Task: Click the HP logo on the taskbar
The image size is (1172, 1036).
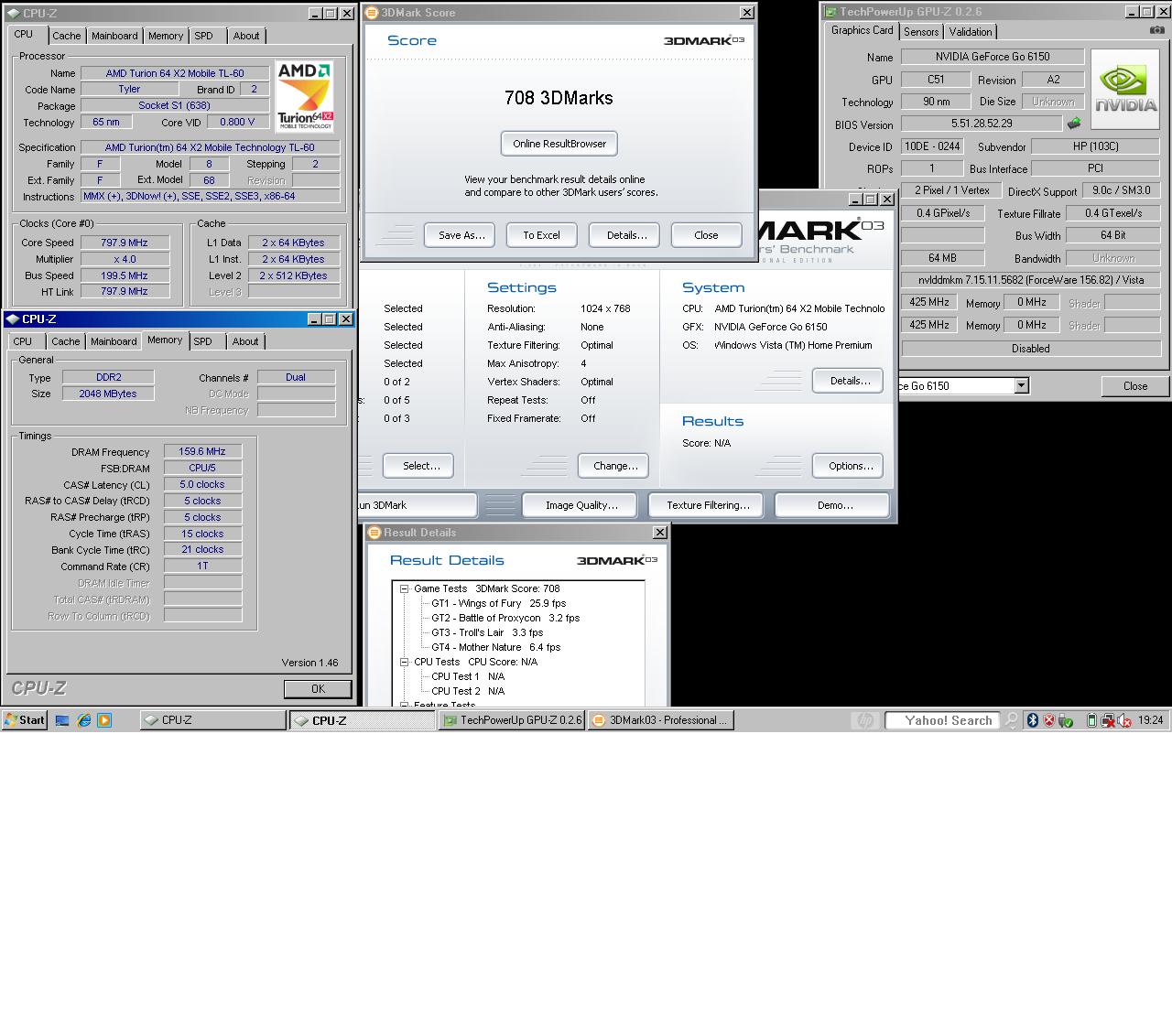Action: [863, 720]
